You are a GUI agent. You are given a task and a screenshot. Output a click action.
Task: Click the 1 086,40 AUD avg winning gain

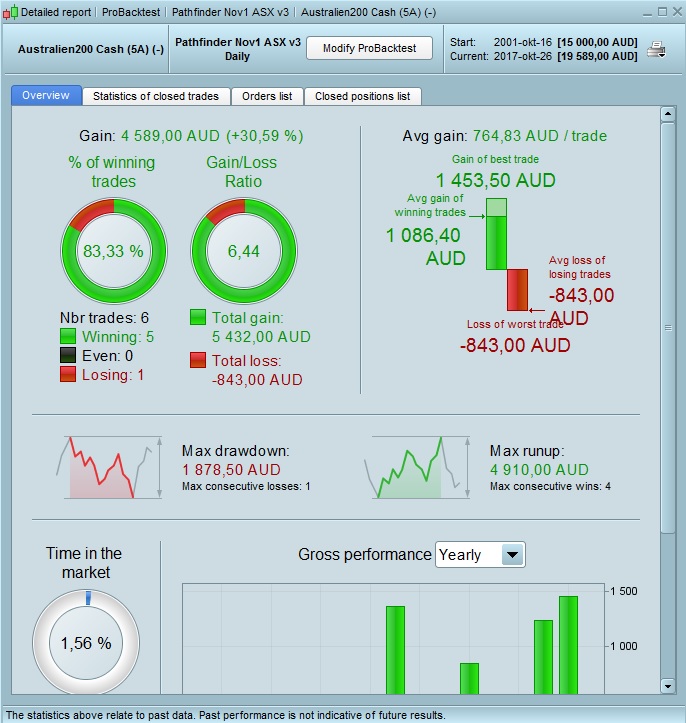pos(425,247)
